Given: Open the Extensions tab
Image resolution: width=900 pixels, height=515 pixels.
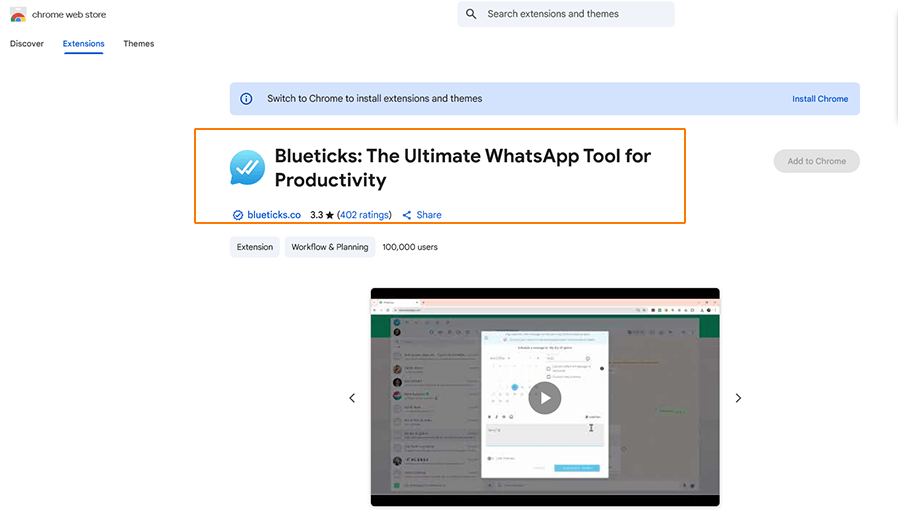Looking at the screenshot, I should (x=84, y=44).
